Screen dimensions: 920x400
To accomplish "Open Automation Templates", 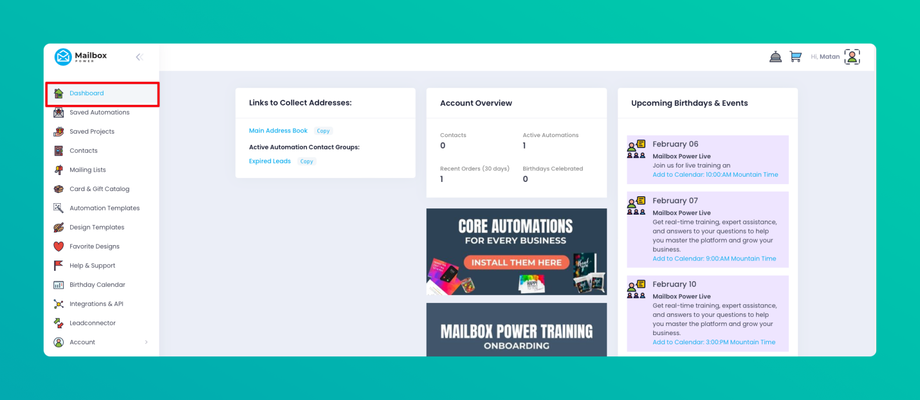I will pos(104,208).
